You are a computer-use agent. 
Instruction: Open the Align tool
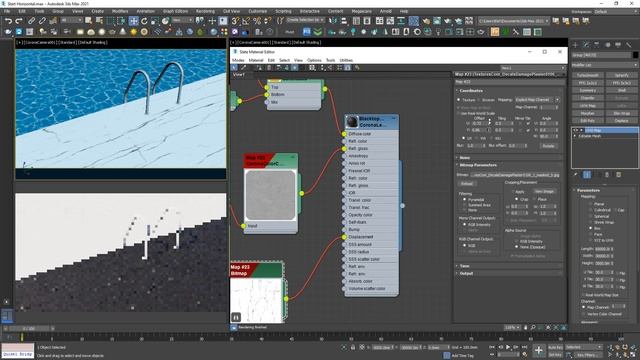click(344, 20)
